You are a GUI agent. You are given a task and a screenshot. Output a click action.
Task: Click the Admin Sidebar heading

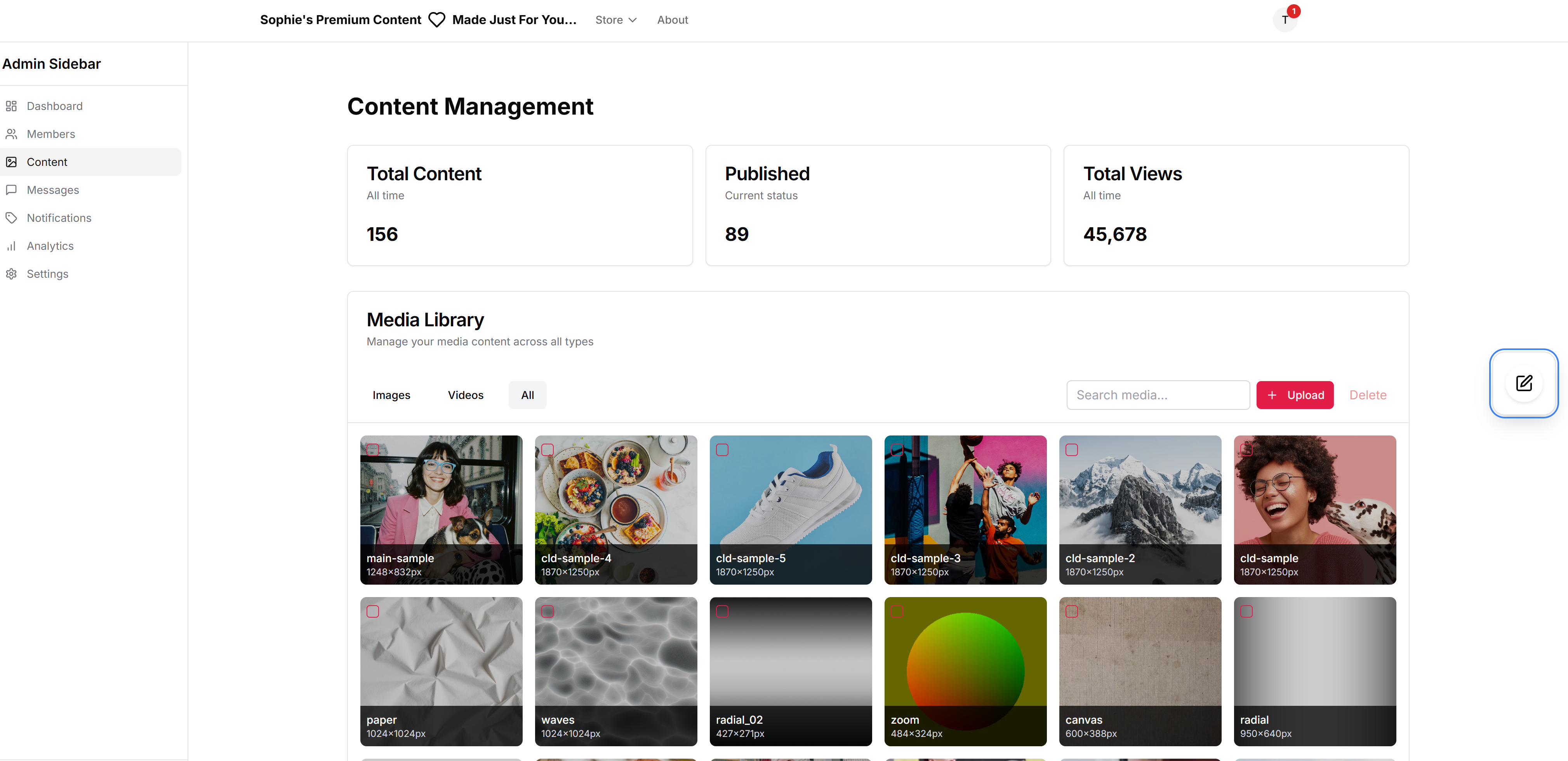pos(52,64)
